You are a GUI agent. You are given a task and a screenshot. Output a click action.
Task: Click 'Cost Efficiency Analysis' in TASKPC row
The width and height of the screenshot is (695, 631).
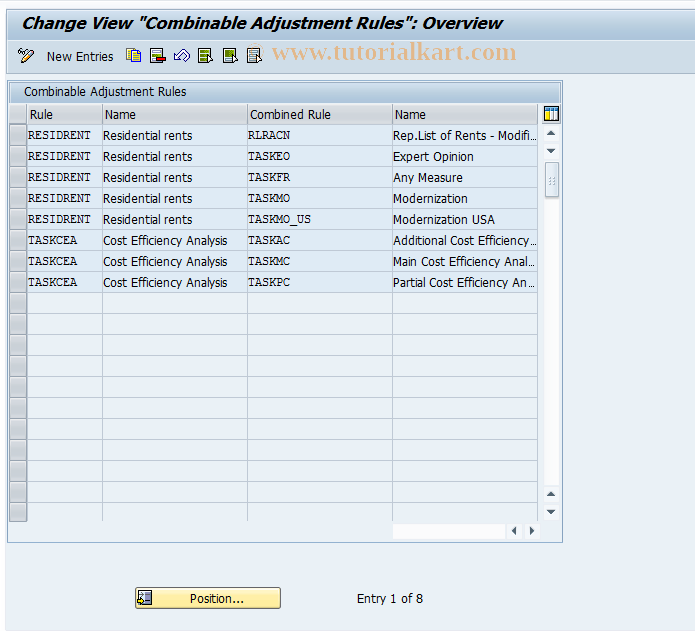click(175, 282)
